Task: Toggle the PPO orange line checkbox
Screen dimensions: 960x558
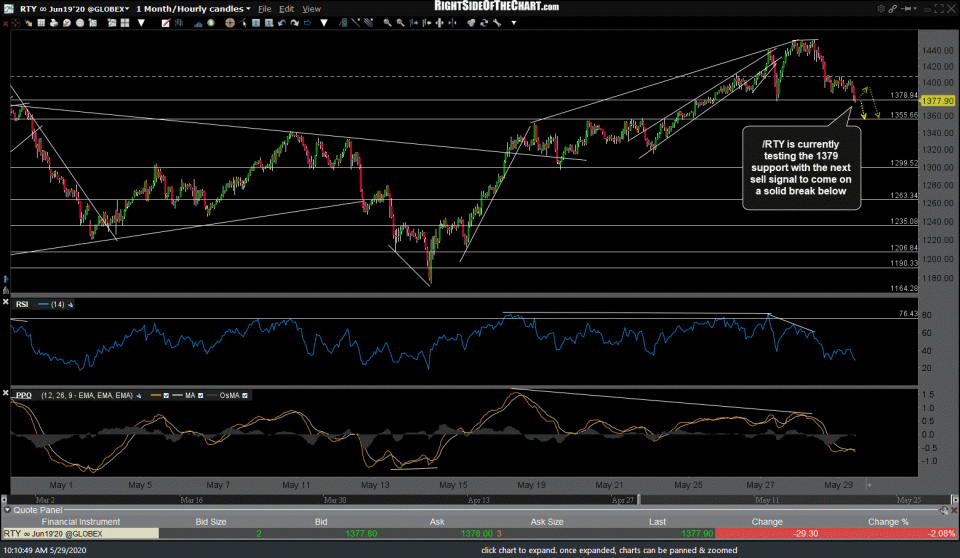Action: (x=165, y=395)
